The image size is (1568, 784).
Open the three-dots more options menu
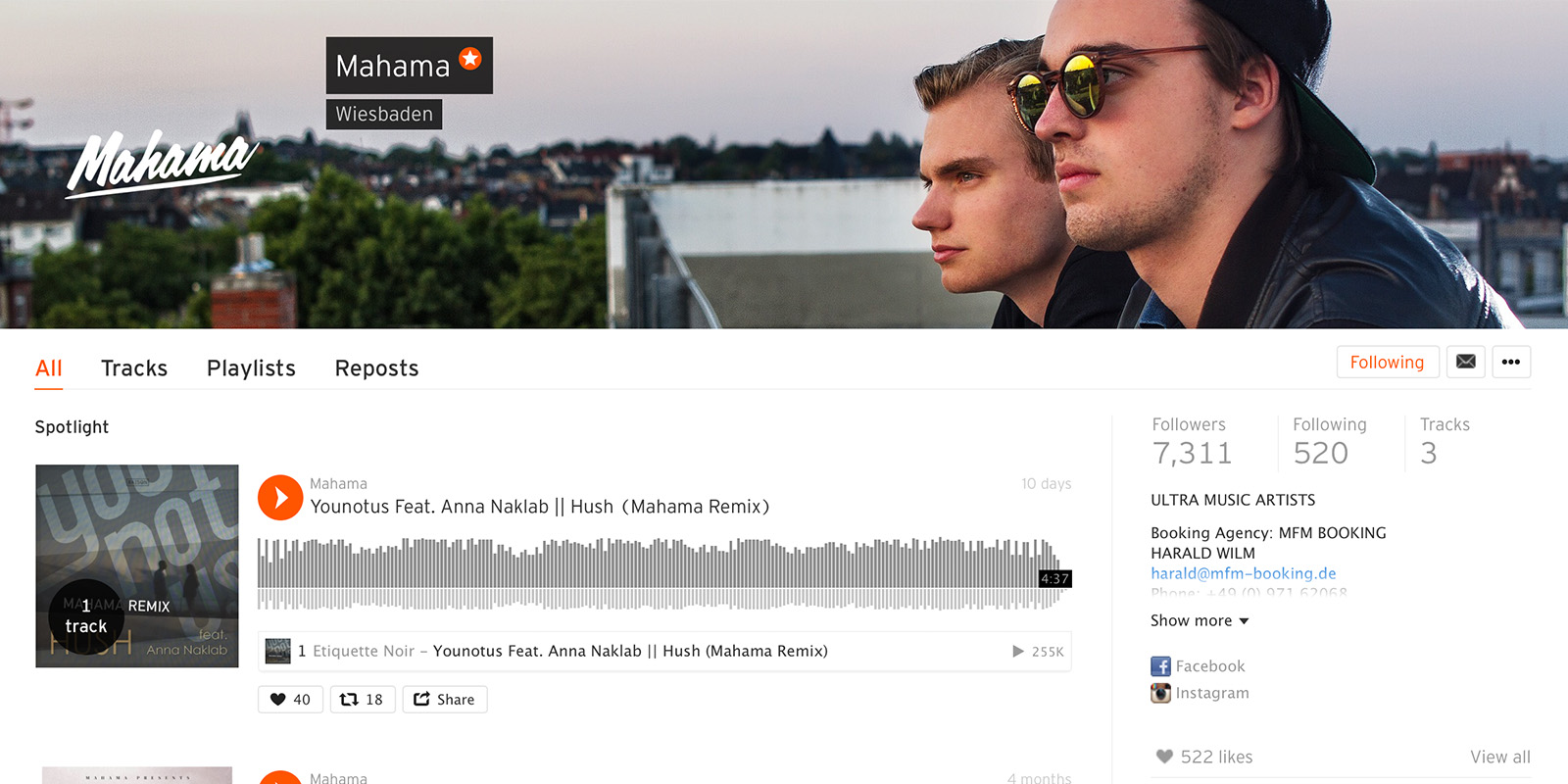[1511, 362]
